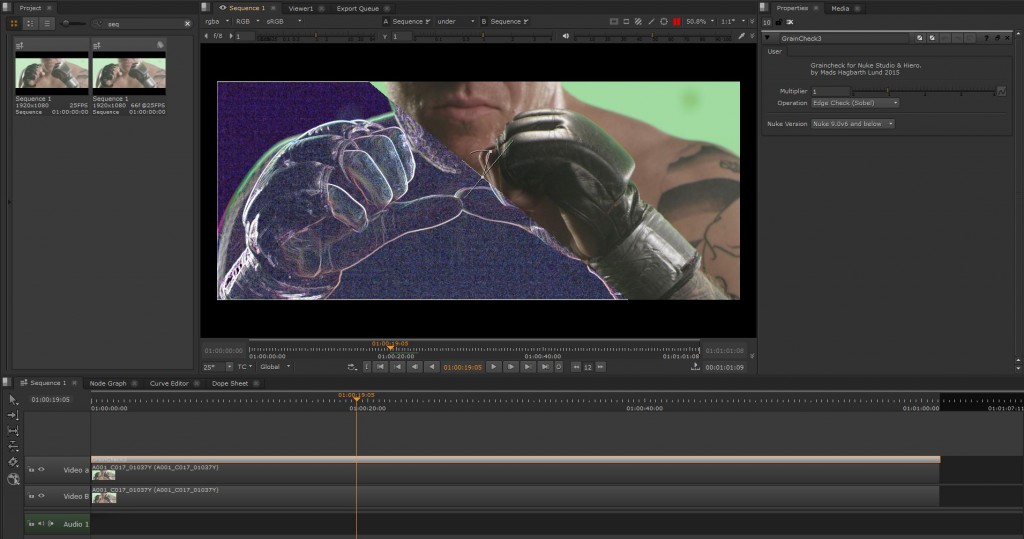
Task: Toggle visibility eye of Video a track
Action: pos(42,468)
